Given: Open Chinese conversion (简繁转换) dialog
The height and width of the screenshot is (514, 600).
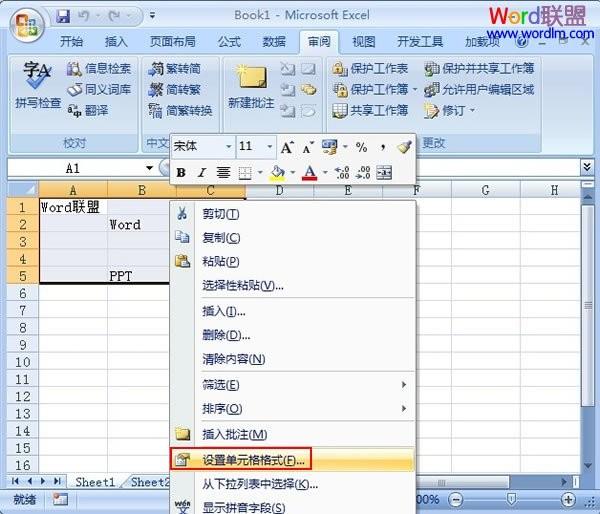Looking at the screenshot, I should click(x=180, y=110).
